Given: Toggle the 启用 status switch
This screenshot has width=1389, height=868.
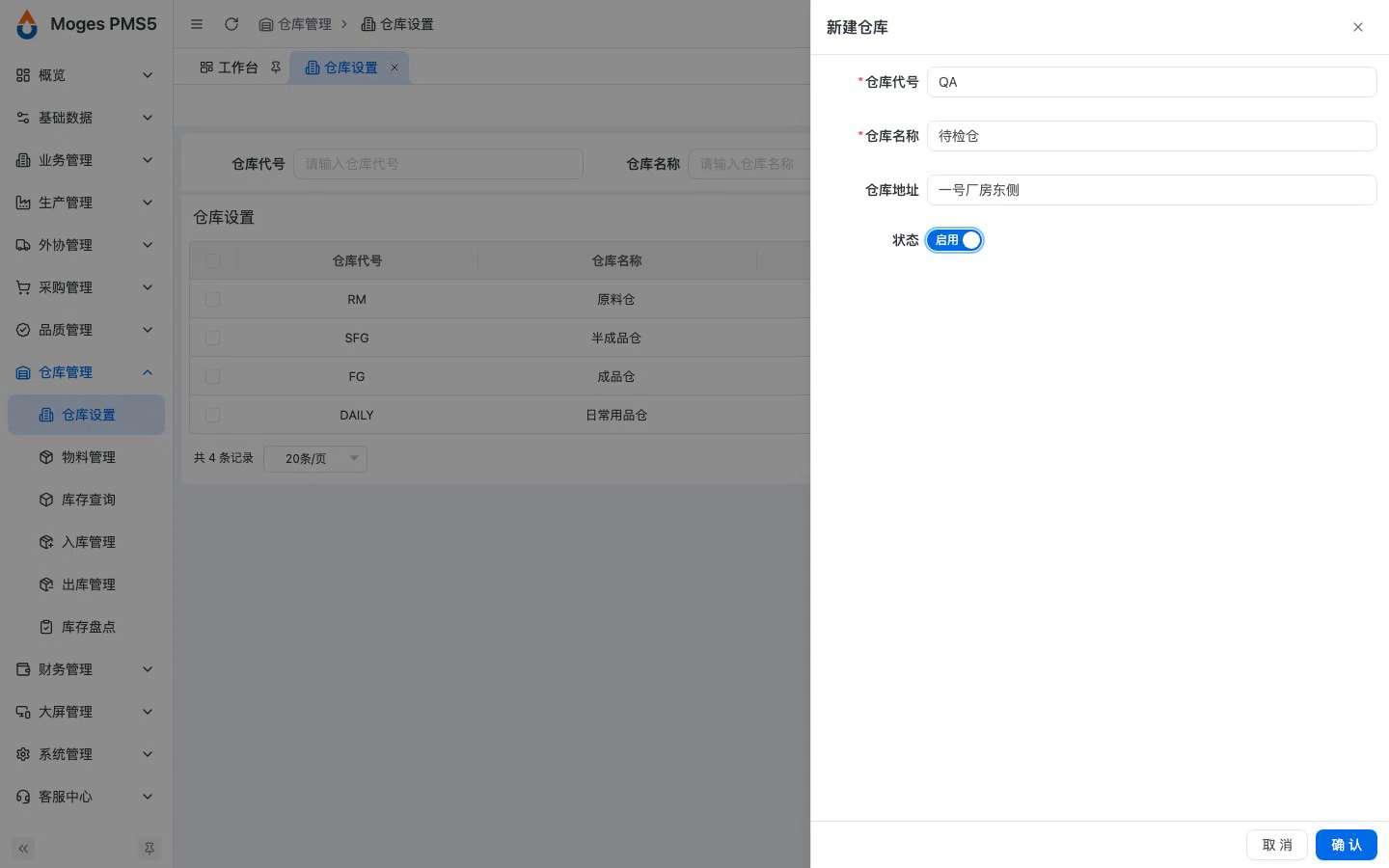Looking at the screenshot, I should tap(955, 240).
